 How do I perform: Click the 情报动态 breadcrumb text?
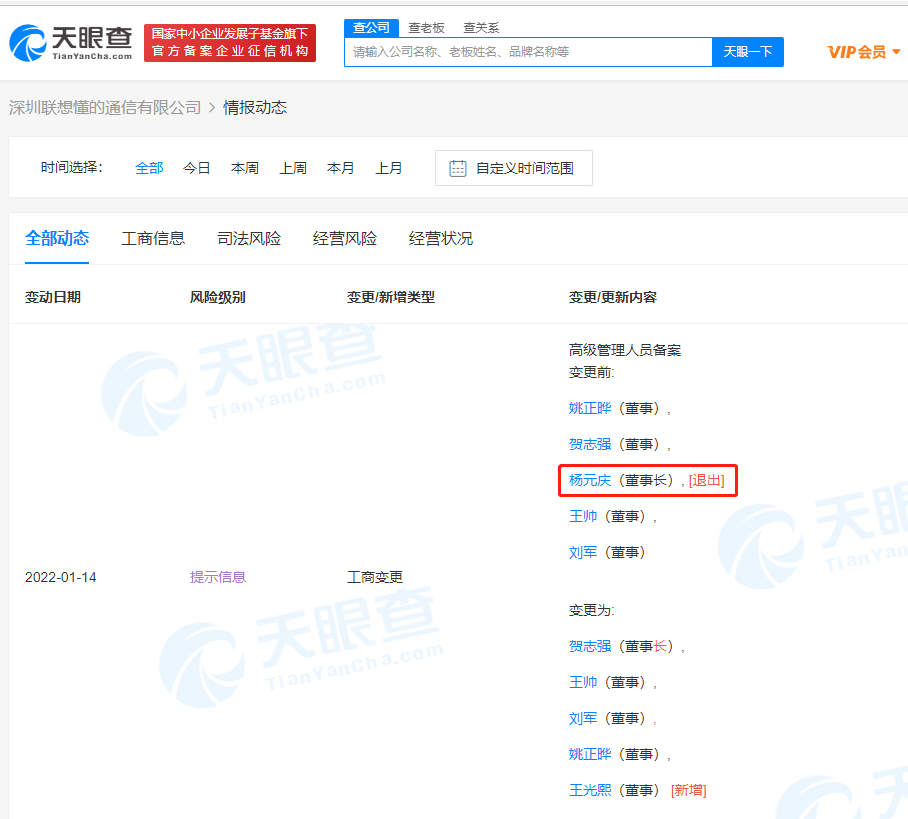pos(255,108)
